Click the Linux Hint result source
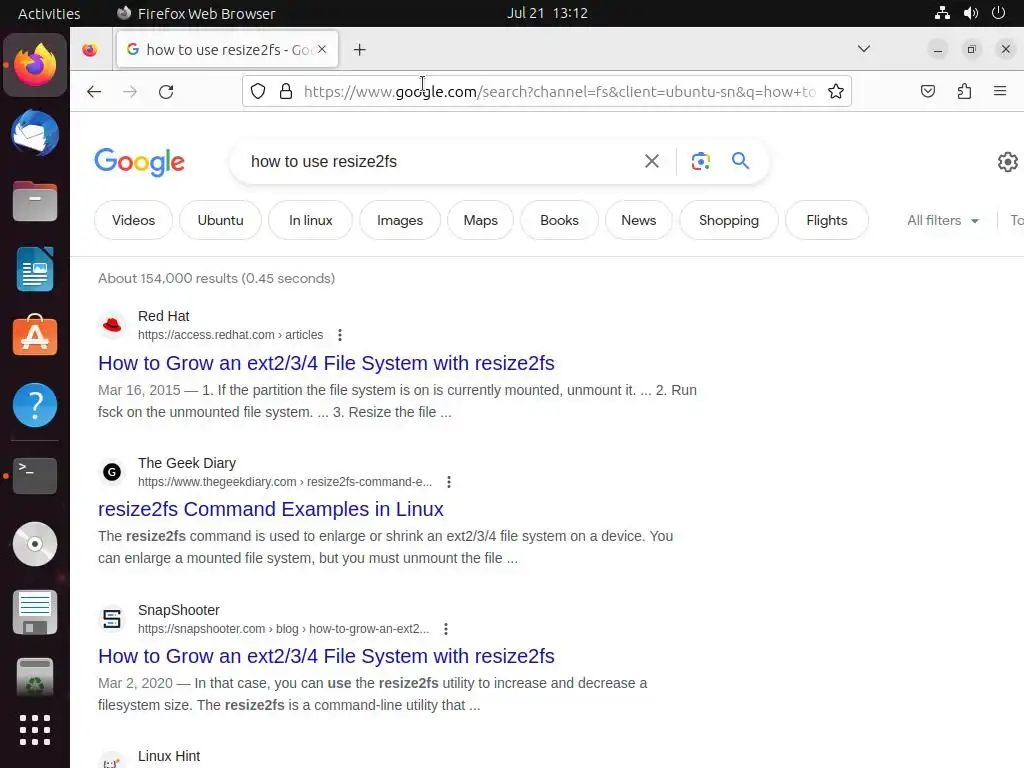 (168, 756)
